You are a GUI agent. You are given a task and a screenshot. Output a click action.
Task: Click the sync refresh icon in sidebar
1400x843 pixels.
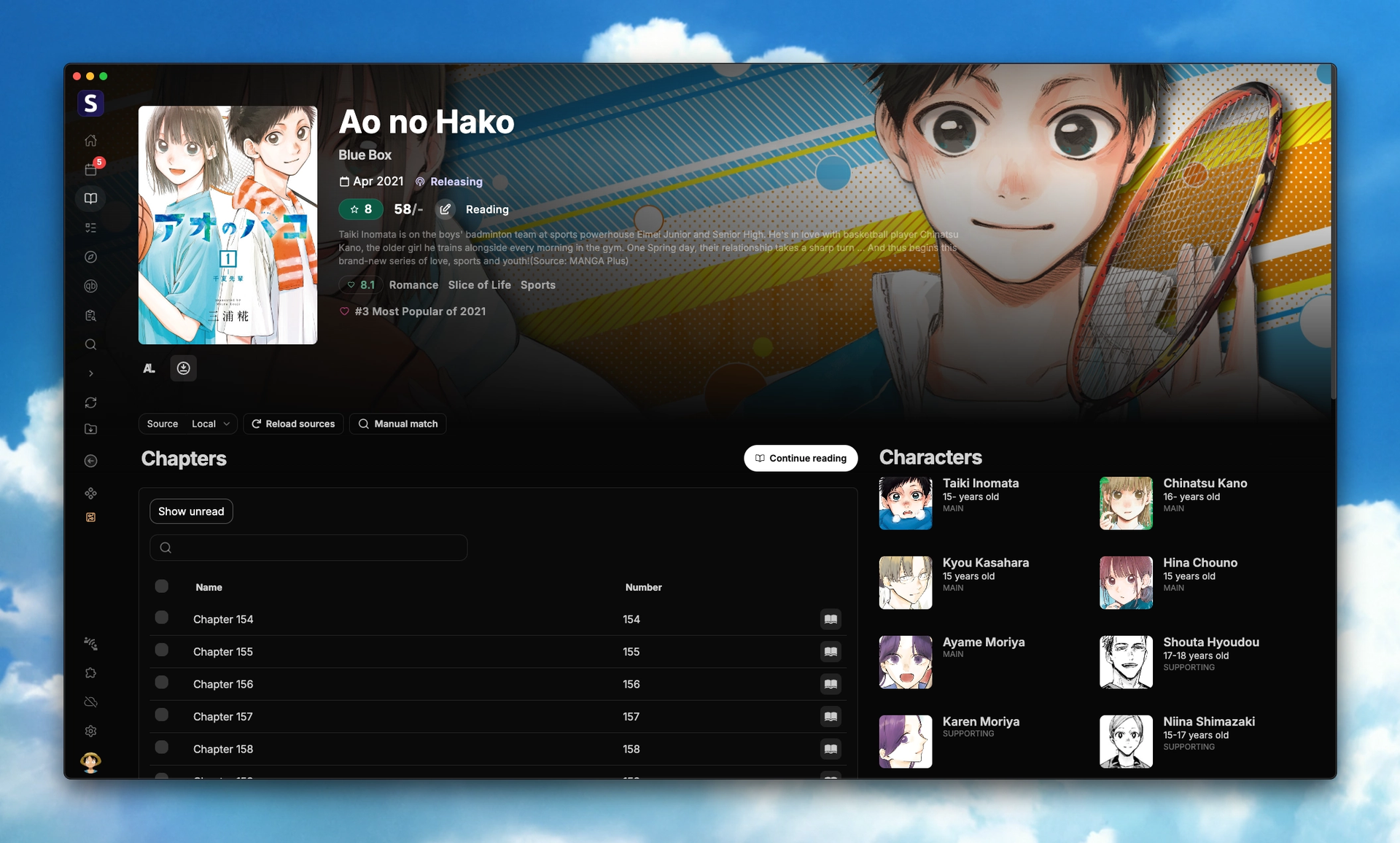pos(90,403)
